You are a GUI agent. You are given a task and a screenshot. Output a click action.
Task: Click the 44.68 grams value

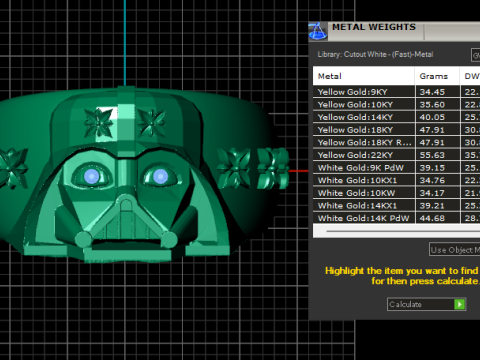coord(432,218)
